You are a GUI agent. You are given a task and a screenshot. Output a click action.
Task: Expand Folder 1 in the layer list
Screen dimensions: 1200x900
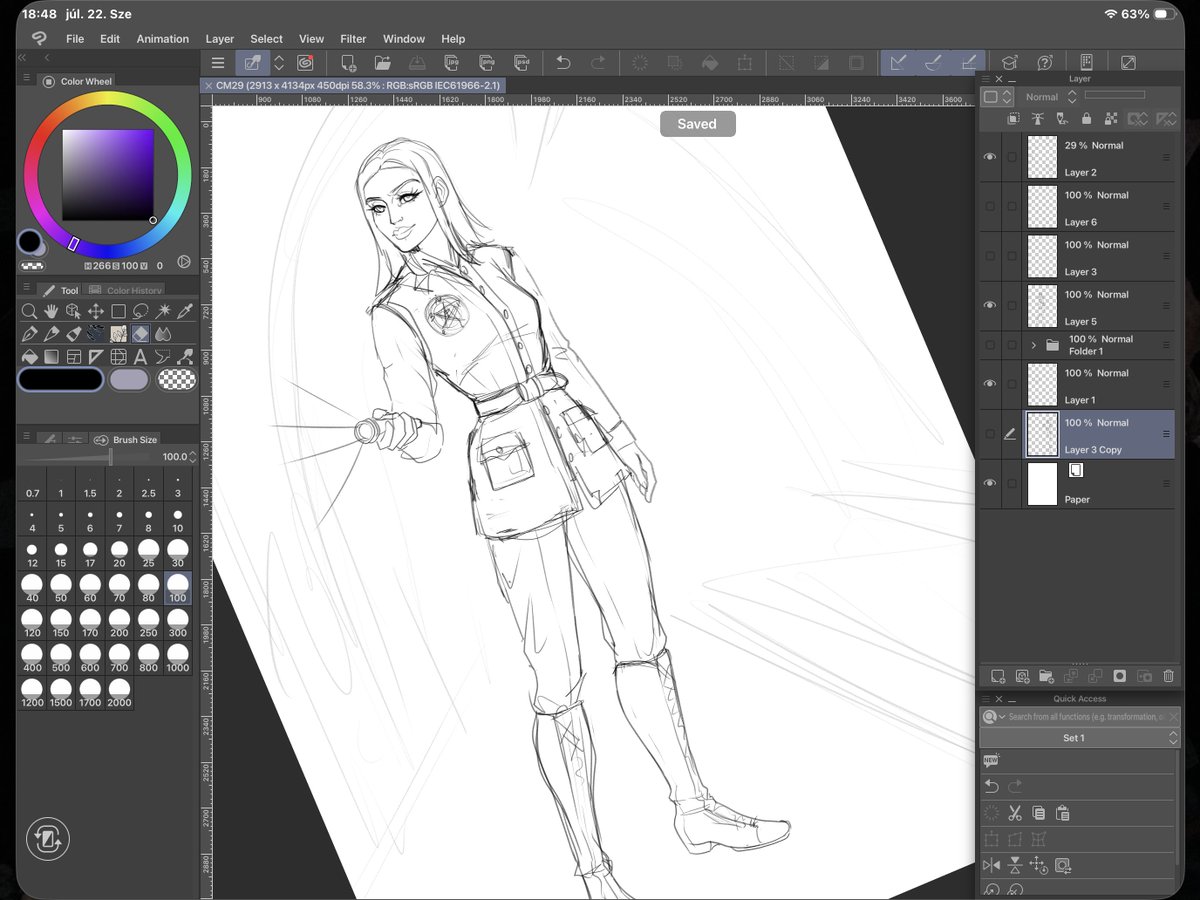(x=1033, y=345)
